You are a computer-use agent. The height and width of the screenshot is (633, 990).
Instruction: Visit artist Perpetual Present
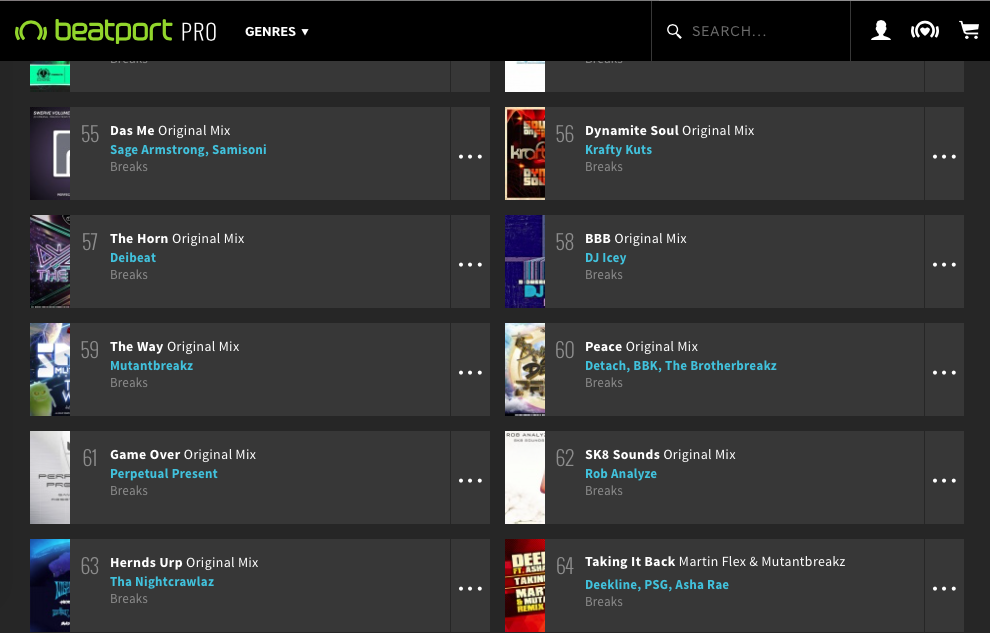pyautogui.click(x=164, y=473)
